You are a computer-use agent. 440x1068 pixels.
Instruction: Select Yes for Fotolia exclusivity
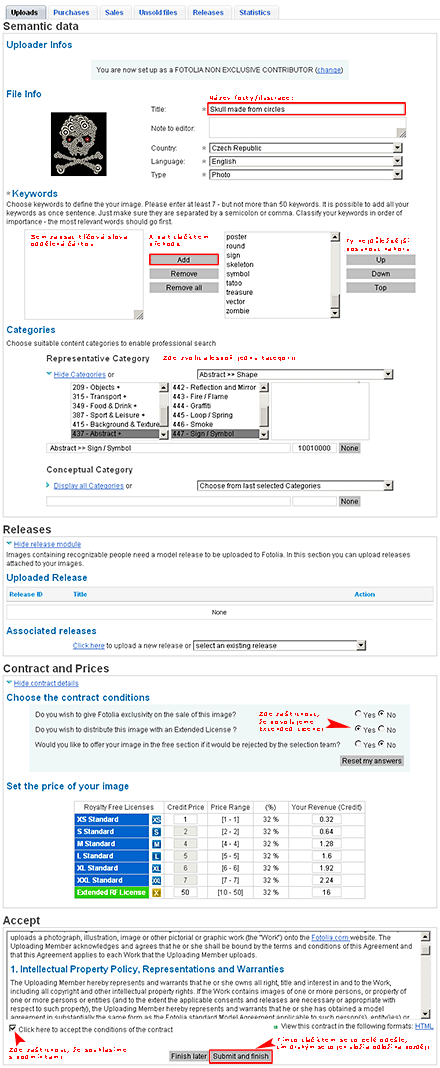(x=358, y=713)
